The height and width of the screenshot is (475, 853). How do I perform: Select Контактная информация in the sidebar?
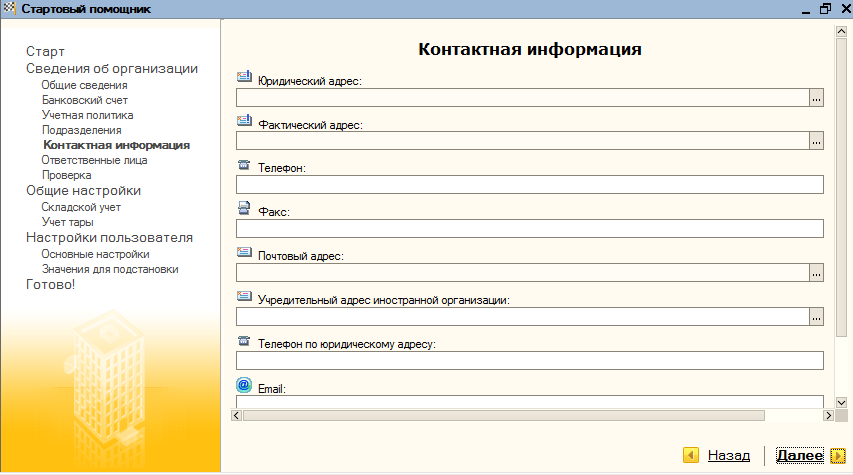116,145
